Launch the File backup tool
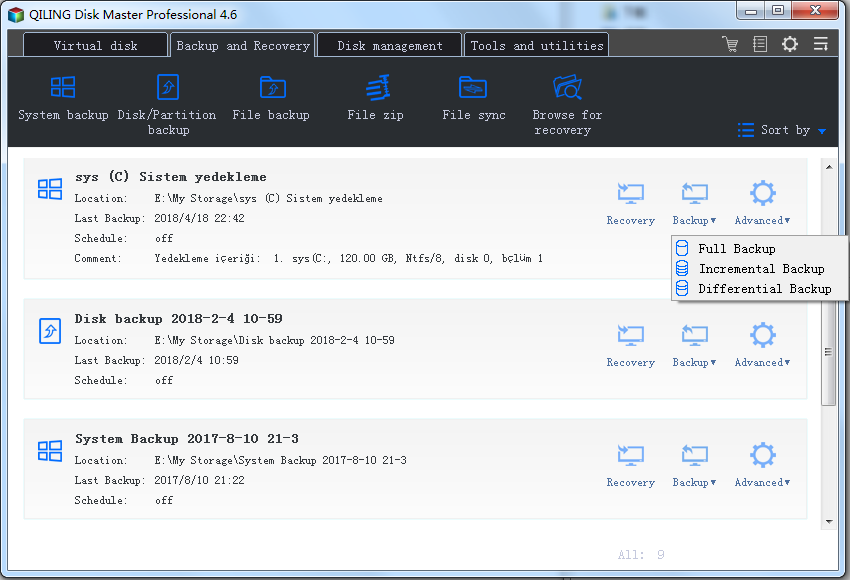 [x=271, y=98]
